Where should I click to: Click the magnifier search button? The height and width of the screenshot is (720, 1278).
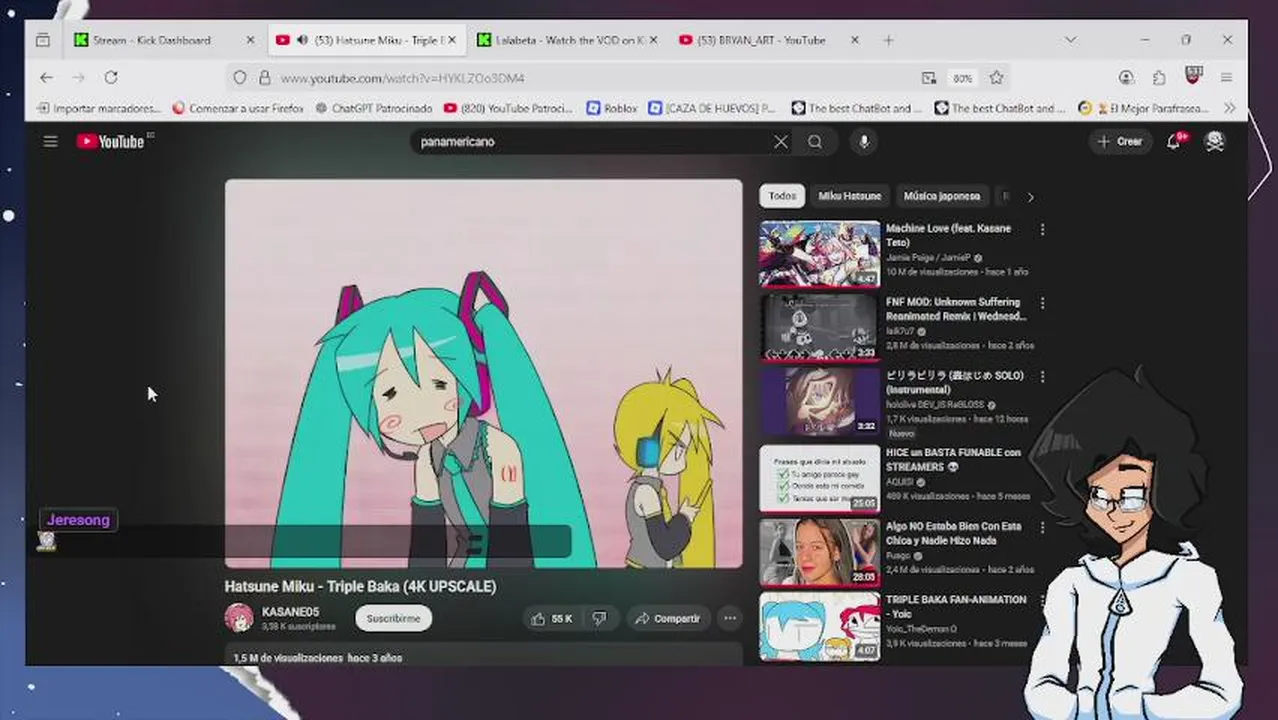pos(815,142)
